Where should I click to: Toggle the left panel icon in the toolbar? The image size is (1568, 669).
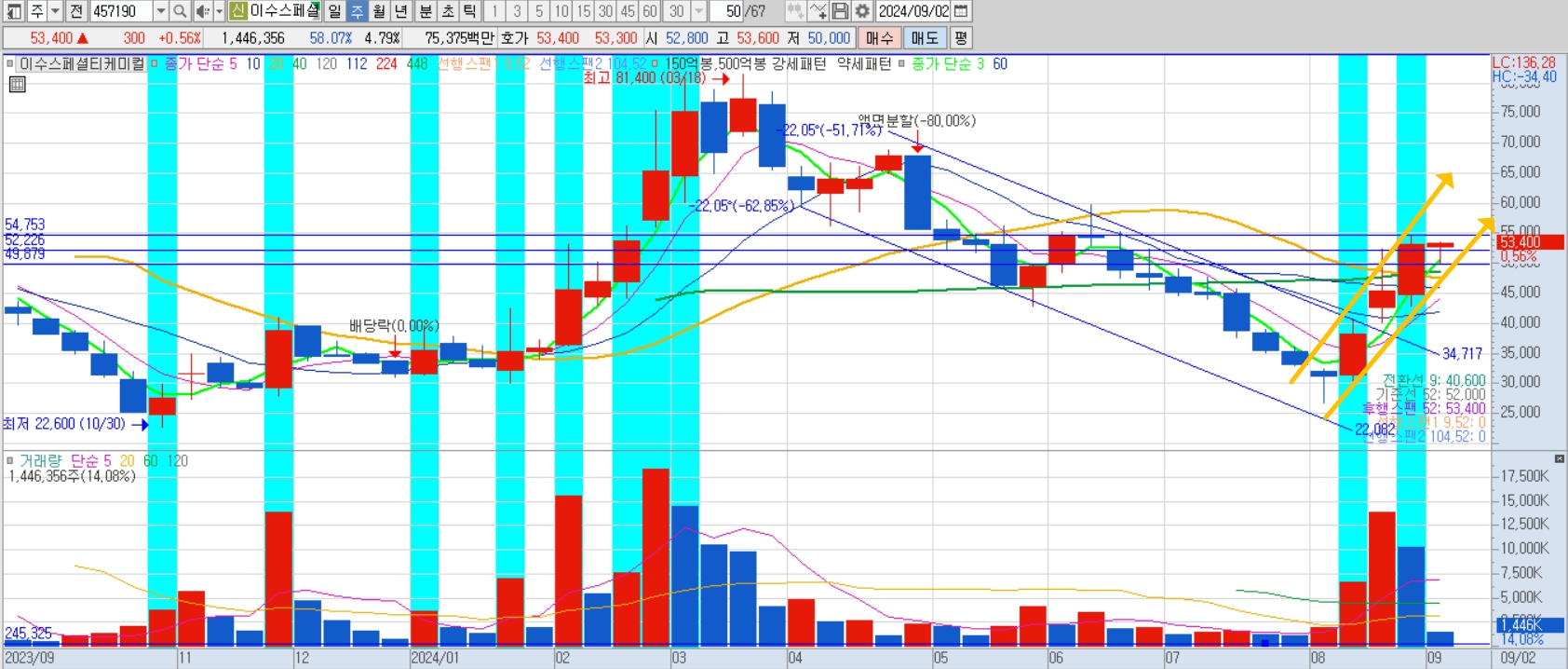(13, 11)
